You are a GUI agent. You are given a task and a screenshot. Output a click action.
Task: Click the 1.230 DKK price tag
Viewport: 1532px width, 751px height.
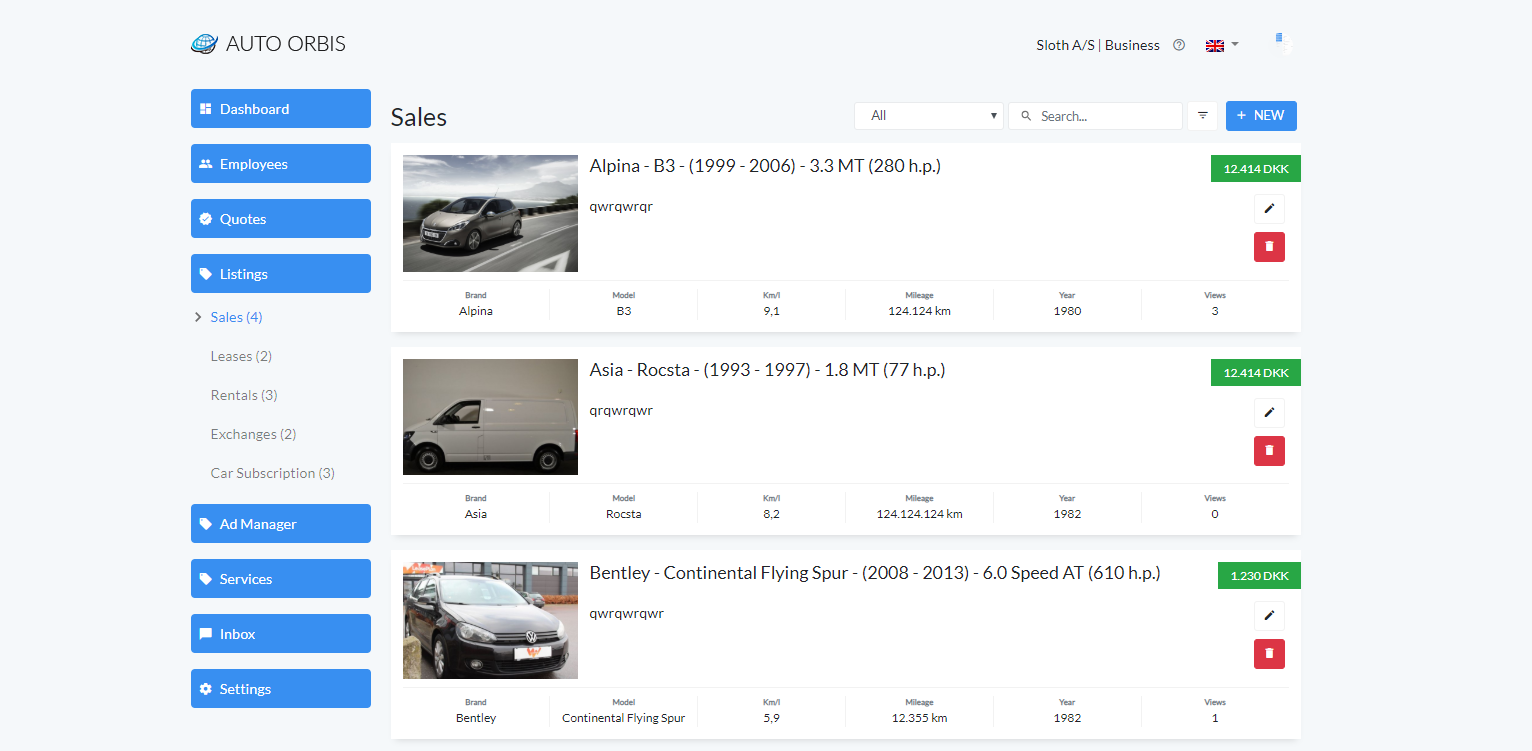(x=1259, y=576)
